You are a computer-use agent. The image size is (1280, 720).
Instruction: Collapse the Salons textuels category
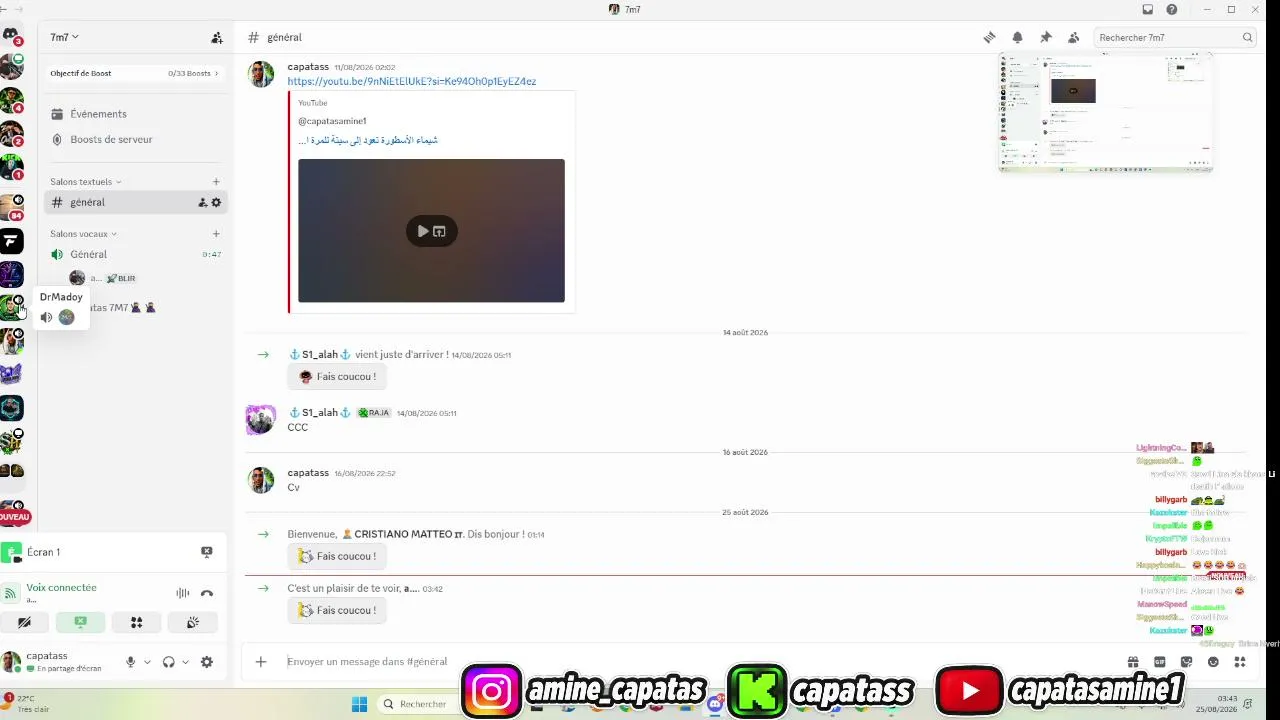pyautogui.click(x=85, y=182)
